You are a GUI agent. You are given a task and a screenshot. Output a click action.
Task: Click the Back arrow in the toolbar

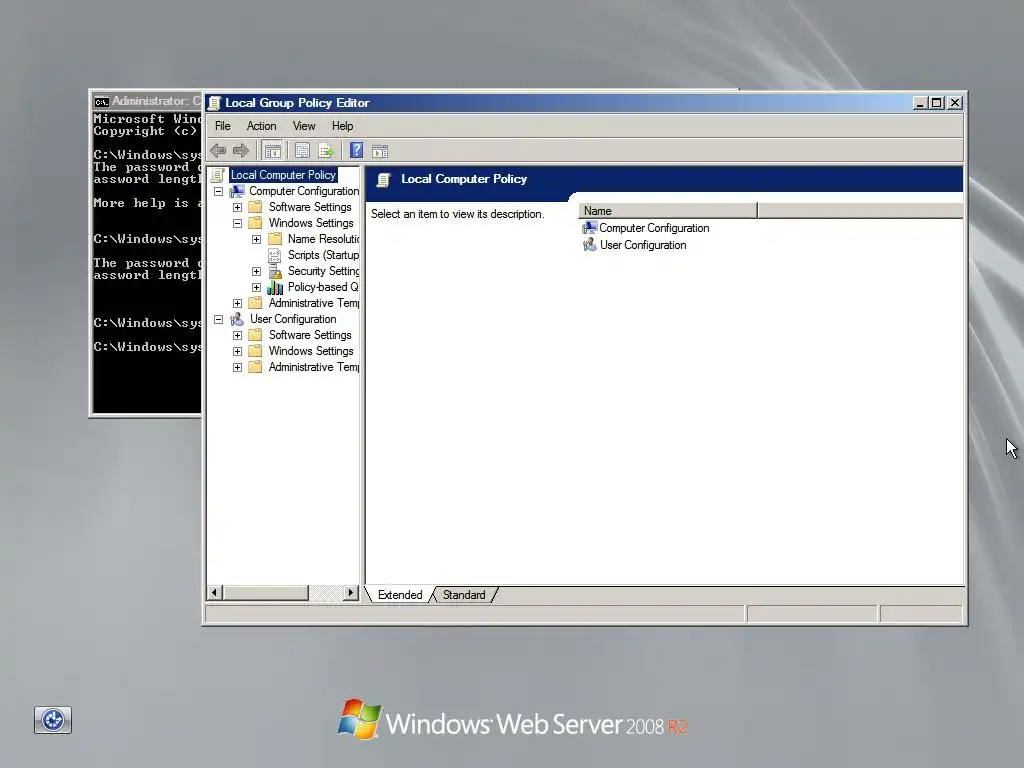tap(218, 151)
